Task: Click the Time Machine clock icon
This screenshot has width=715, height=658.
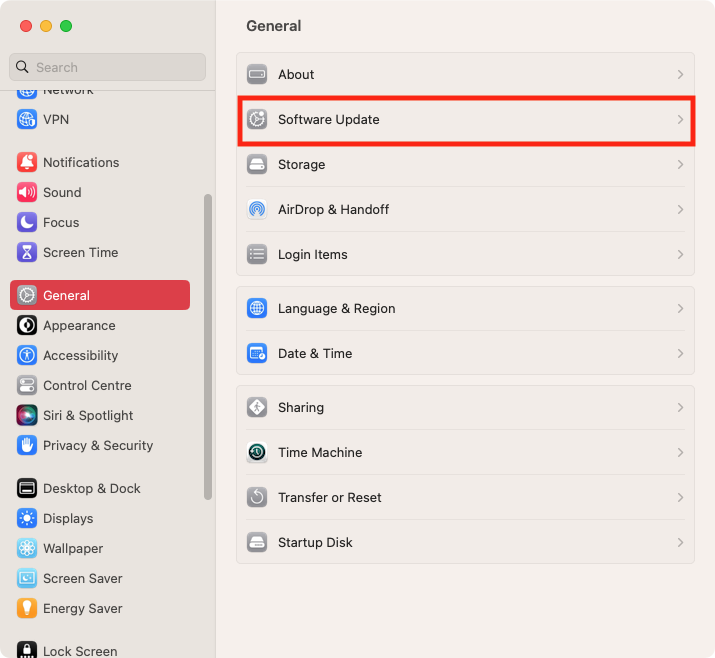Action: click(x=257, y=452)
